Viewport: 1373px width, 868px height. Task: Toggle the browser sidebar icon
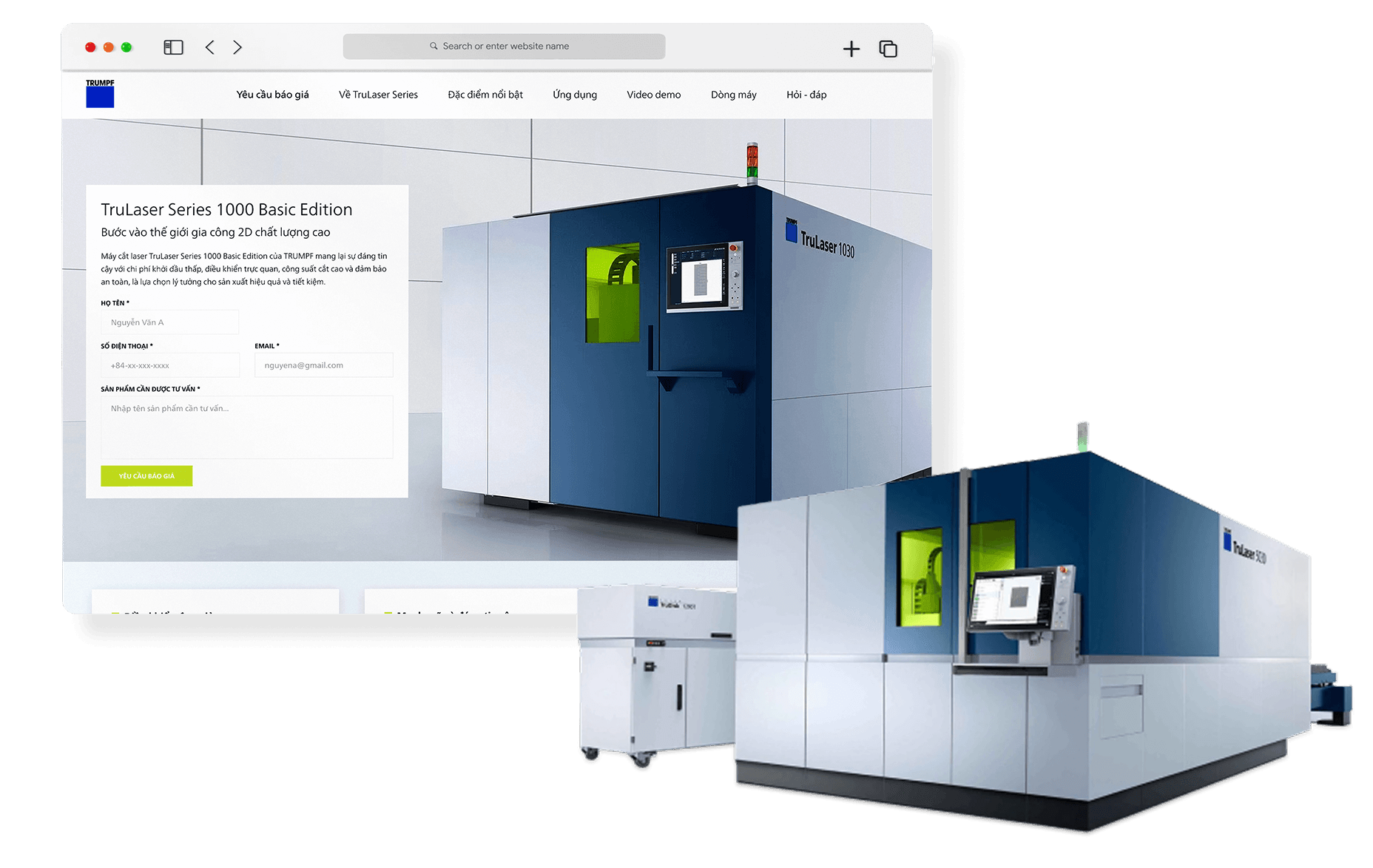(x=173, y=47)
